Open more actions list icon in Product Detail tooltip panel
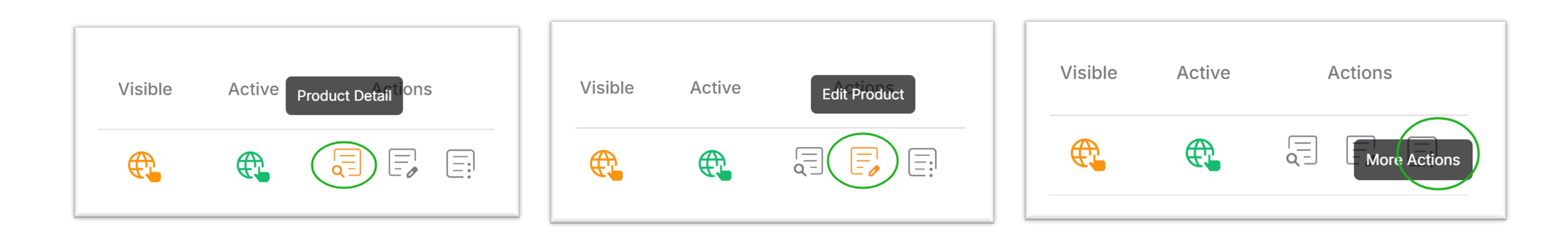1568x242 pixels. pos(460,164)
